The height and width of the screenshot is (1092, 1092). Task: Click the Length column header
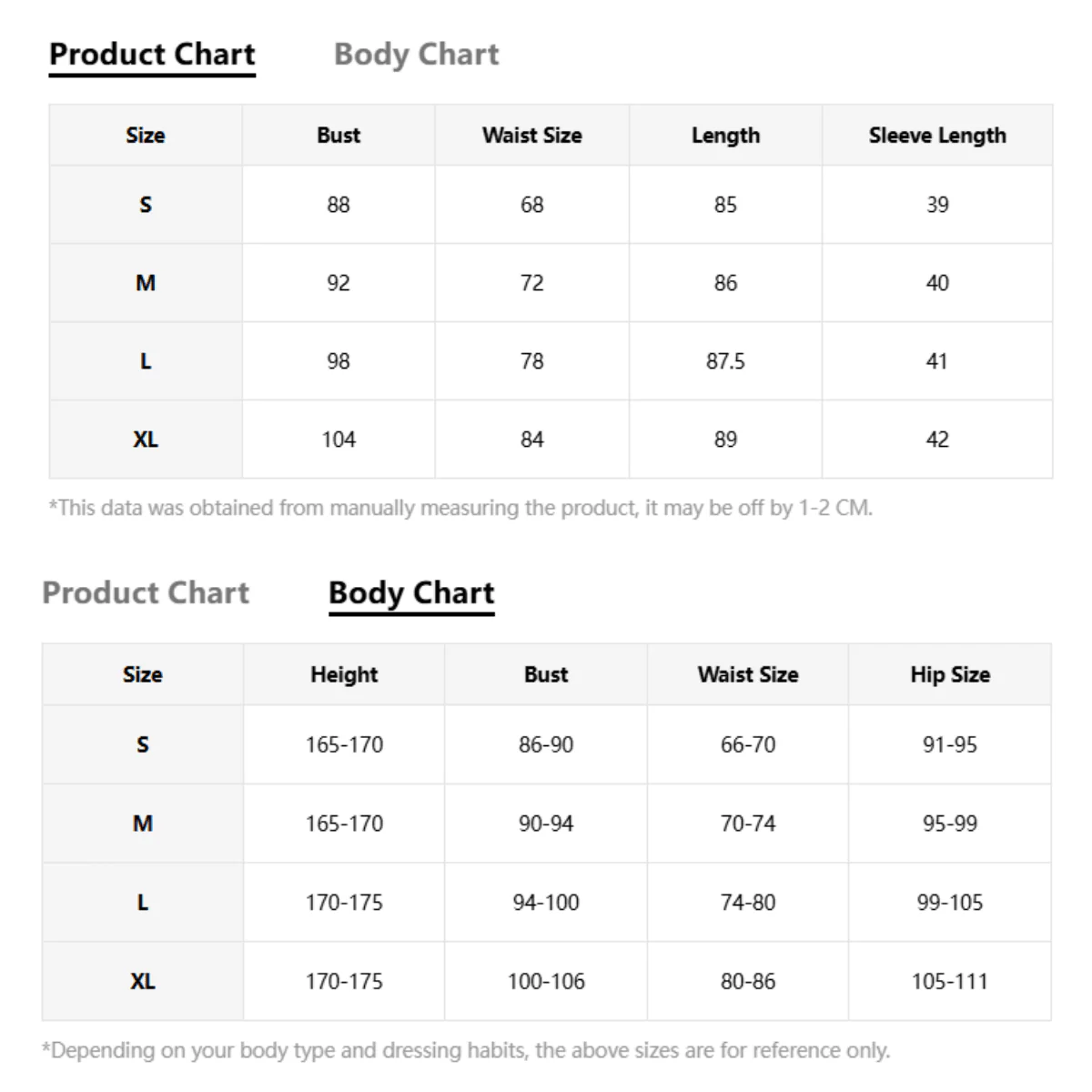pyautogui.click(x=725, y=136)
